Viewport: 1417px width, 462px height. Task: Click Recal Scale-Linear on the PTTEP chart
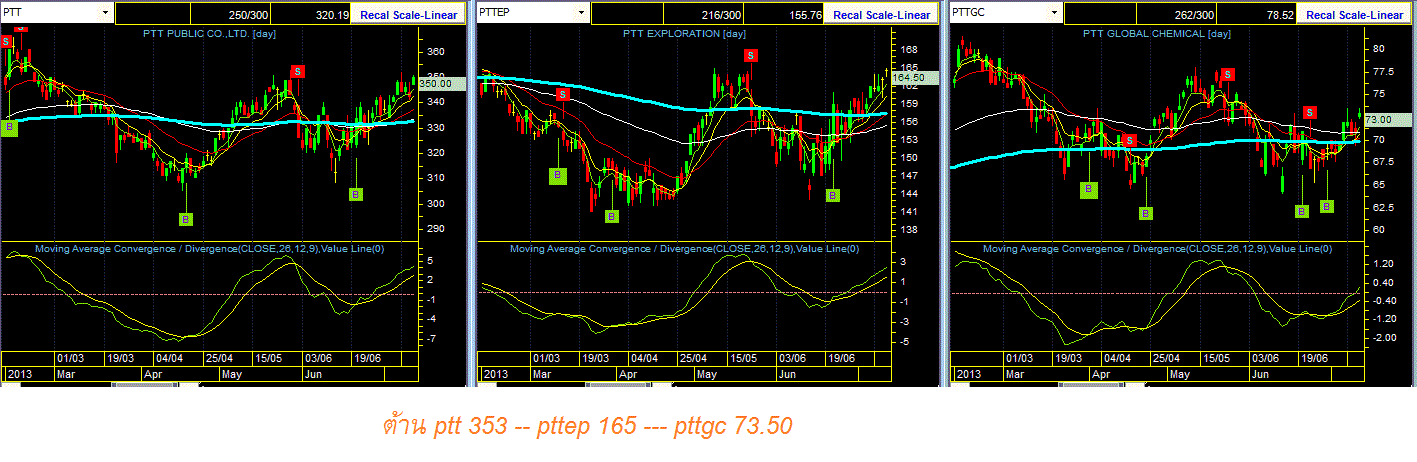coord(881,14)
